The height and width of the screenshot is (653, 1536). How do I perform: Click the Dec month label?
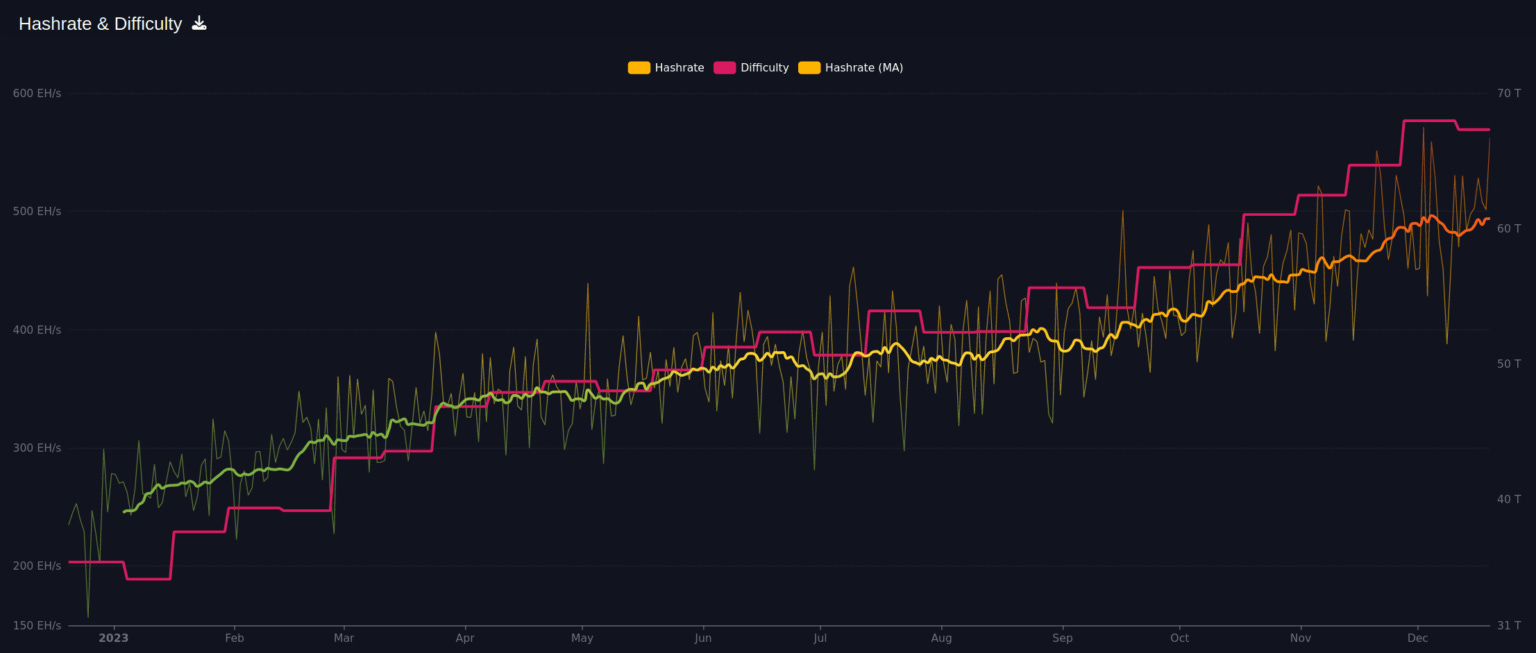coord(1417,637)
